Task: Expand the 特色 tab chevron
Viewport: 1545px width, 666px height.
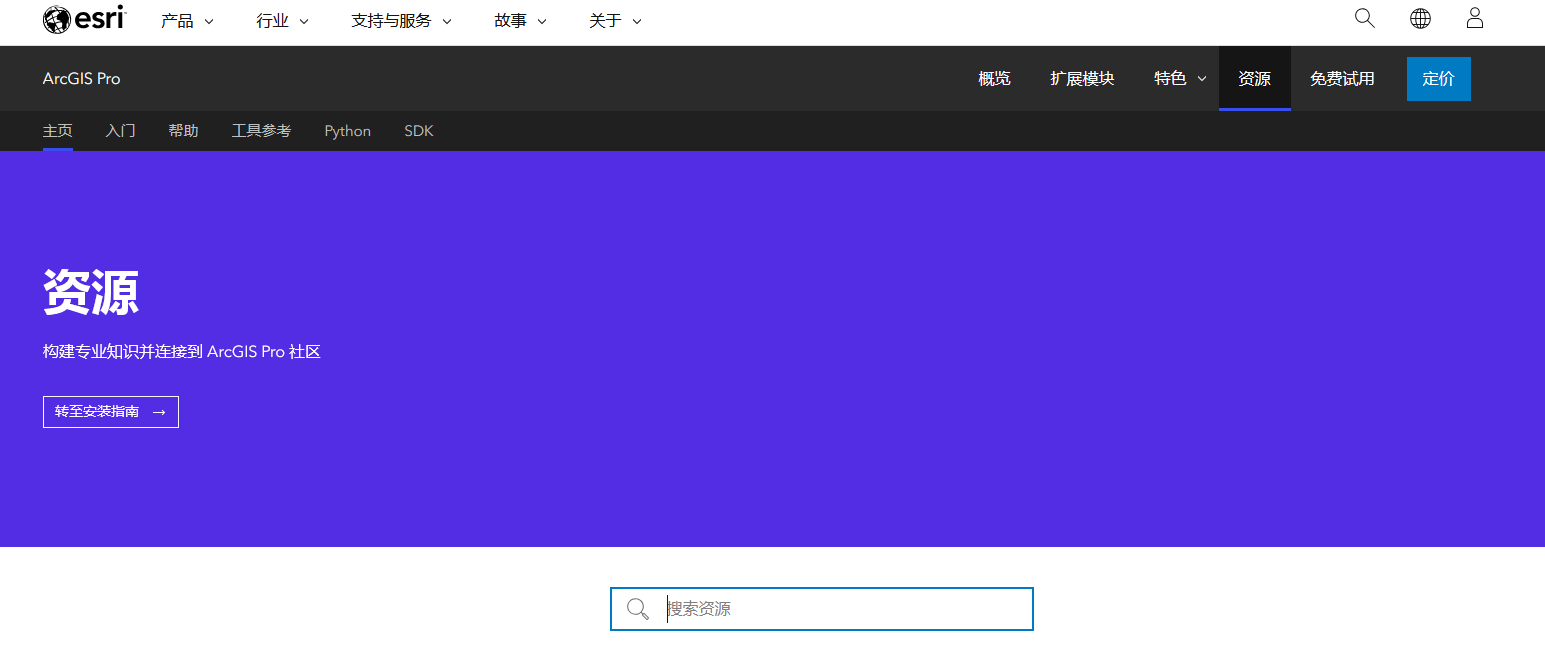Action: 1202,78
